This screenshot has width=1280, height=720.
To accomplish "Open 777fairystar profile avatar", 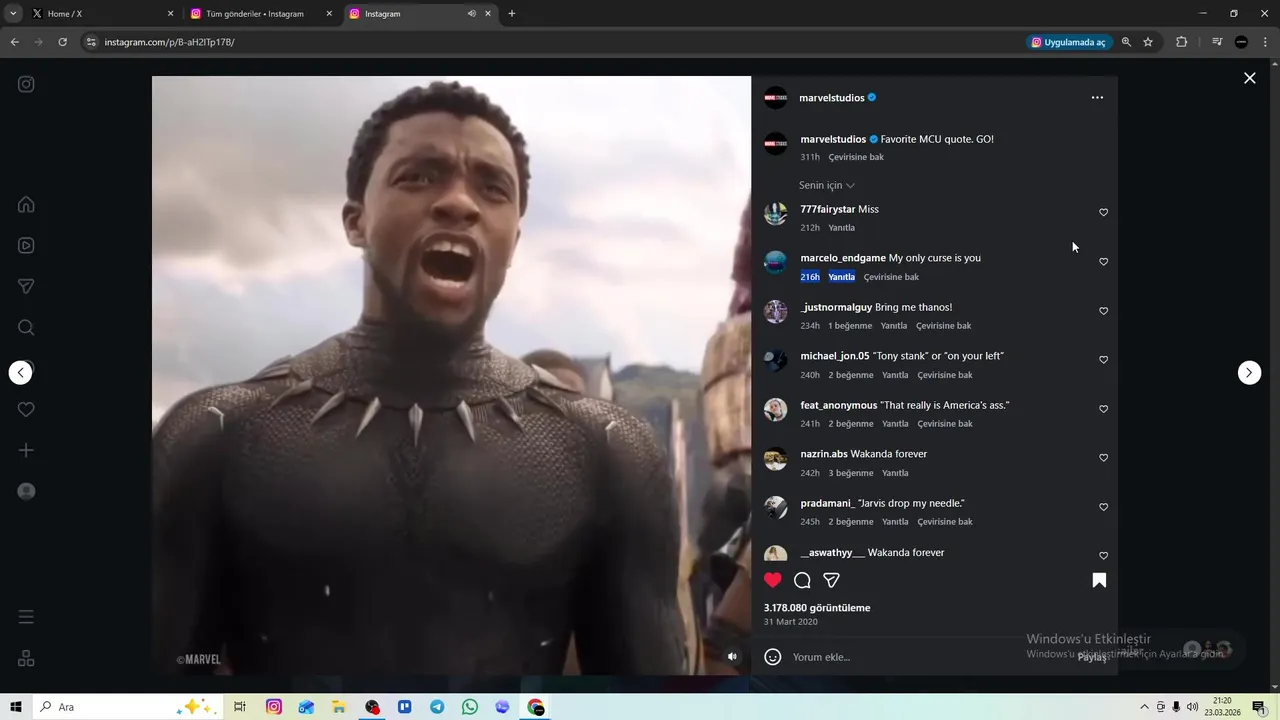I will (776, 213).
